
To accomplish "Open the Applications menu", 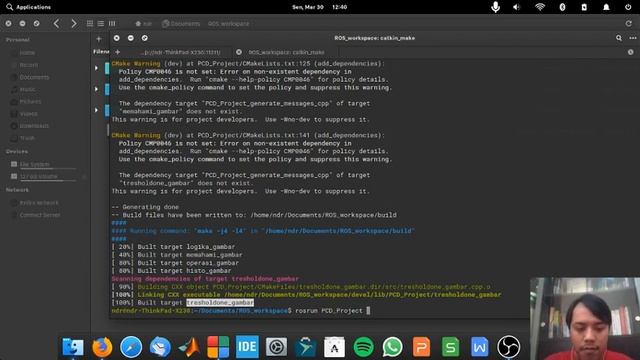I will point(29,7).
